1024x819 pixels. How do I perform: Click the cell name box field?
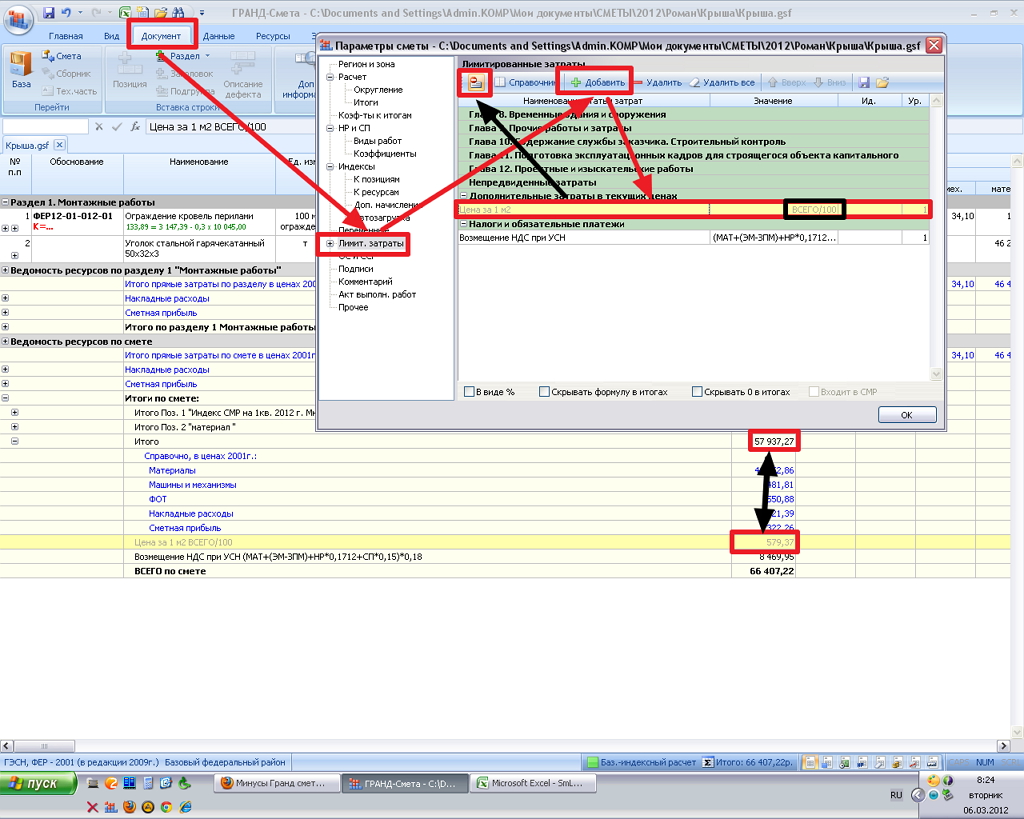[x=45, y=127]
